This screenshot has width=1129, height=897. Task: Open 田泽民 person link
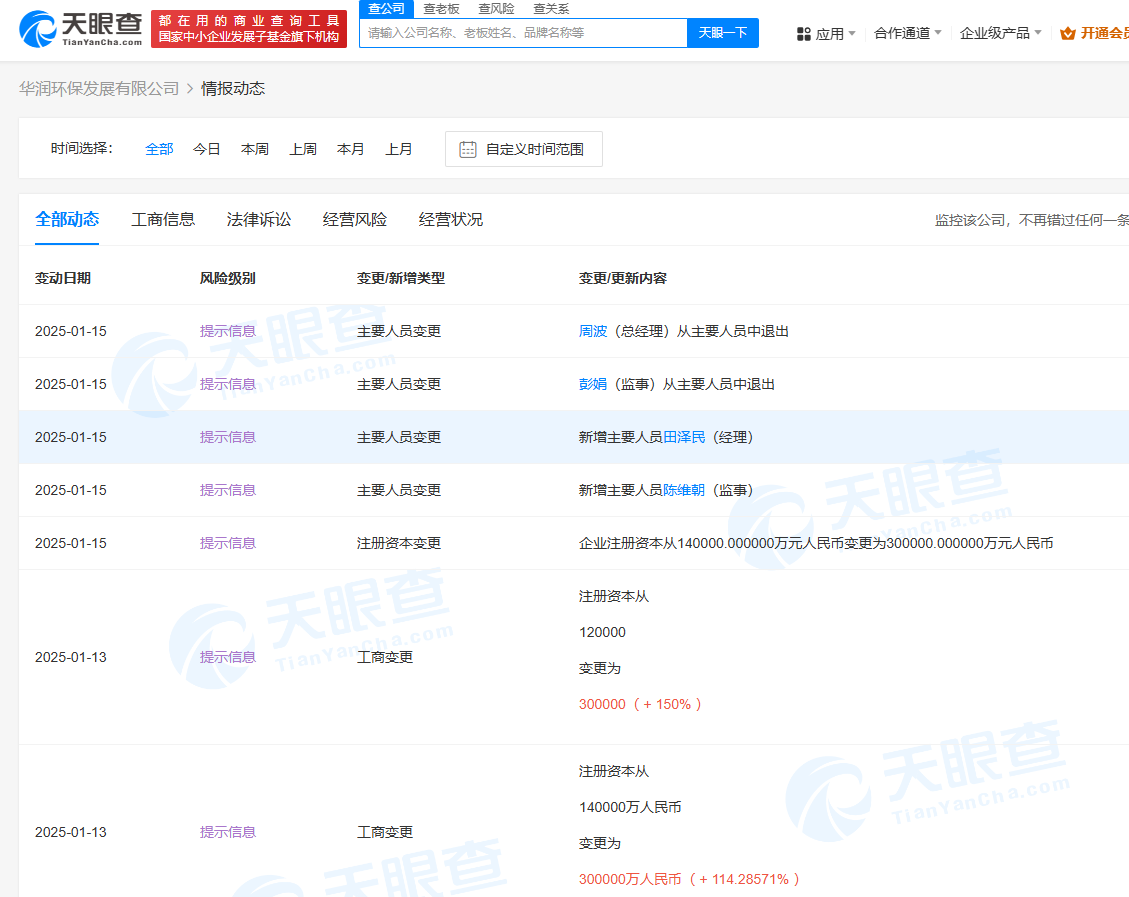click(x=684, y=437)
